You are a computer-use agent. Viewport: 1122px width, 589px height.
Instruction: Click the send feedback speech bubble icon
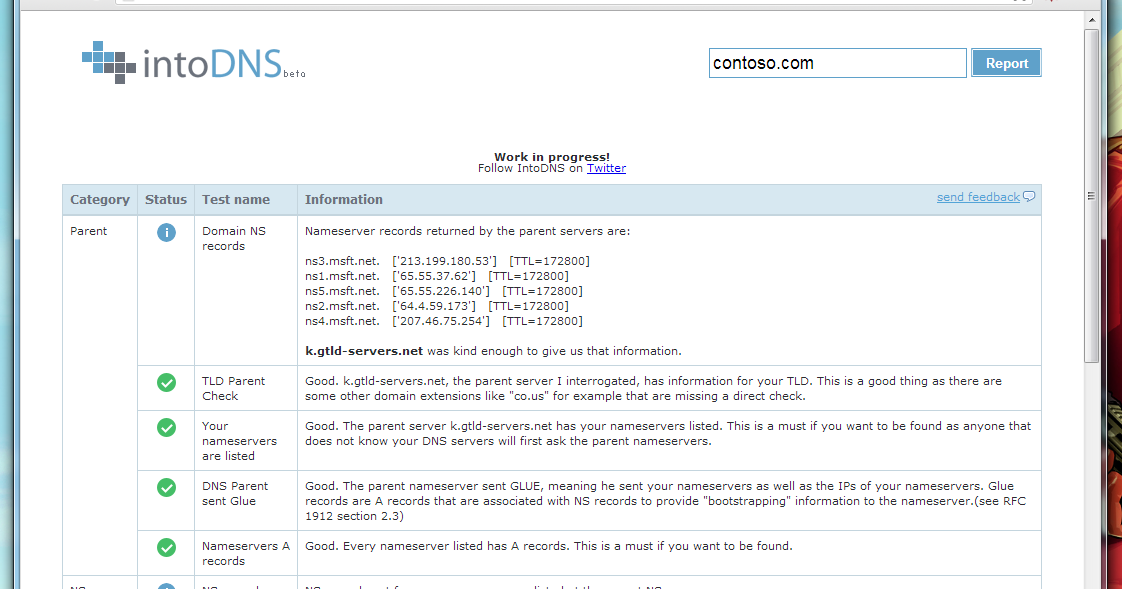[x=1029, y=197]
